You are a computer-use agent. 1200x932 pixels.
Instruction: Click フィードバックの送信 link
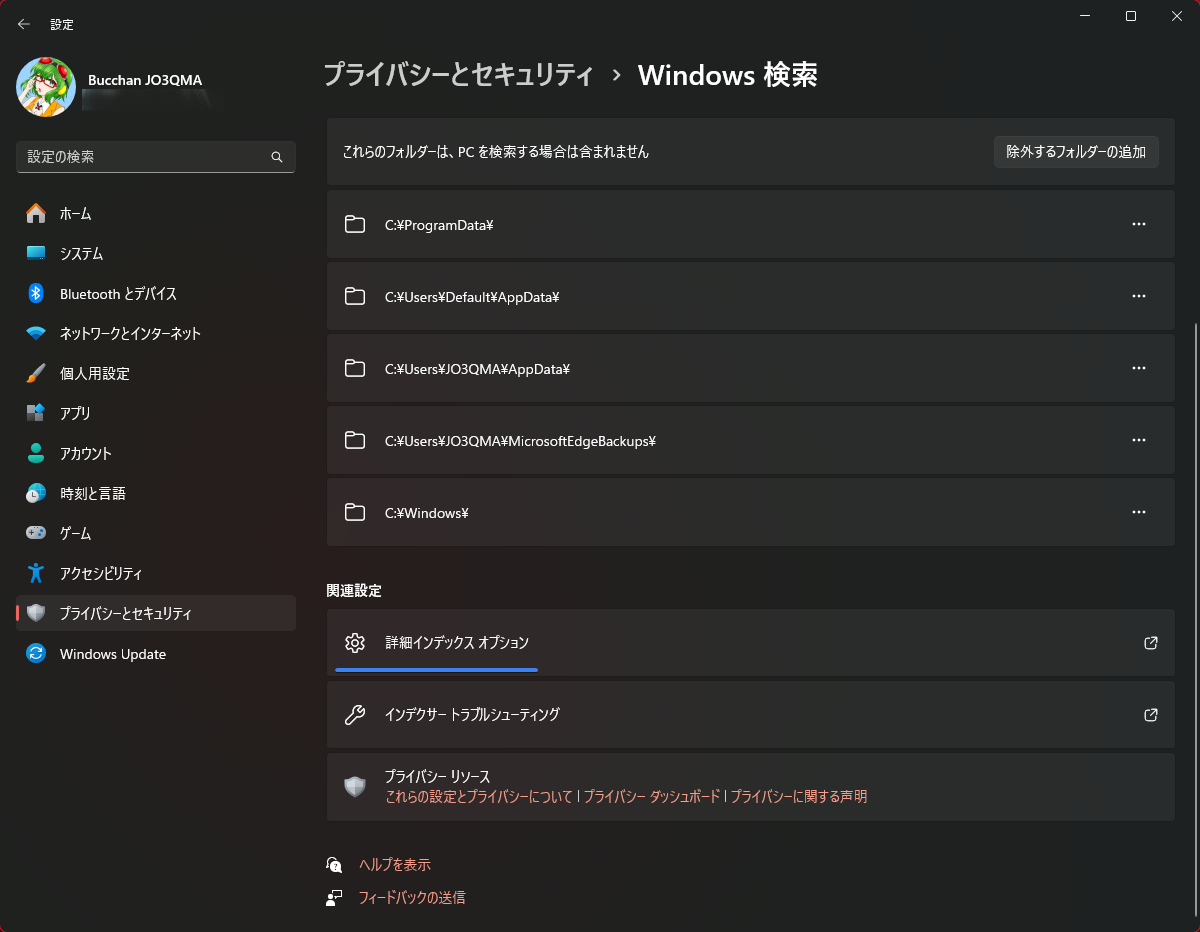pyautogui.click(x=412, y=898)
